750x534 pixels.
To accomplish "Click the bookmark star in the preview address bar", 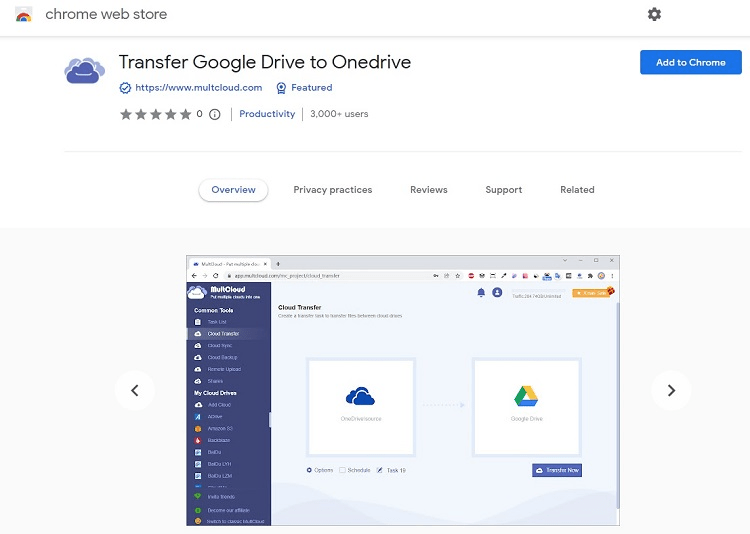I will click(x=458, y=276).
